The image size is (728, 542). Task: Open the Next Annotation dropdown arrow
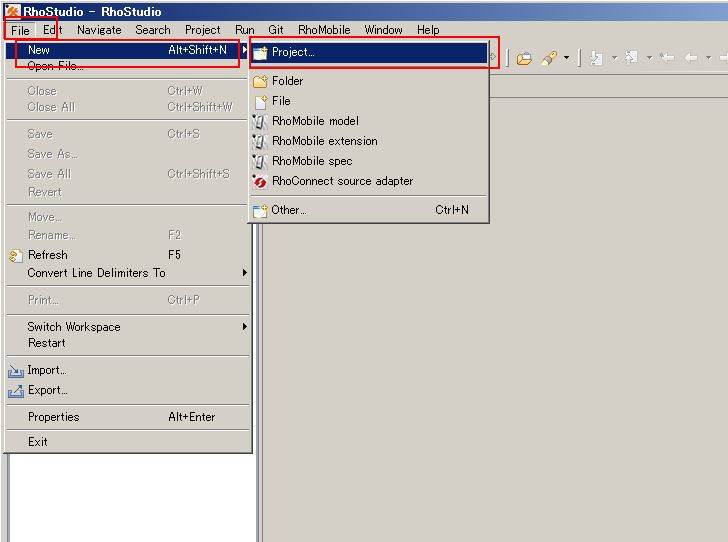point(614,58)
